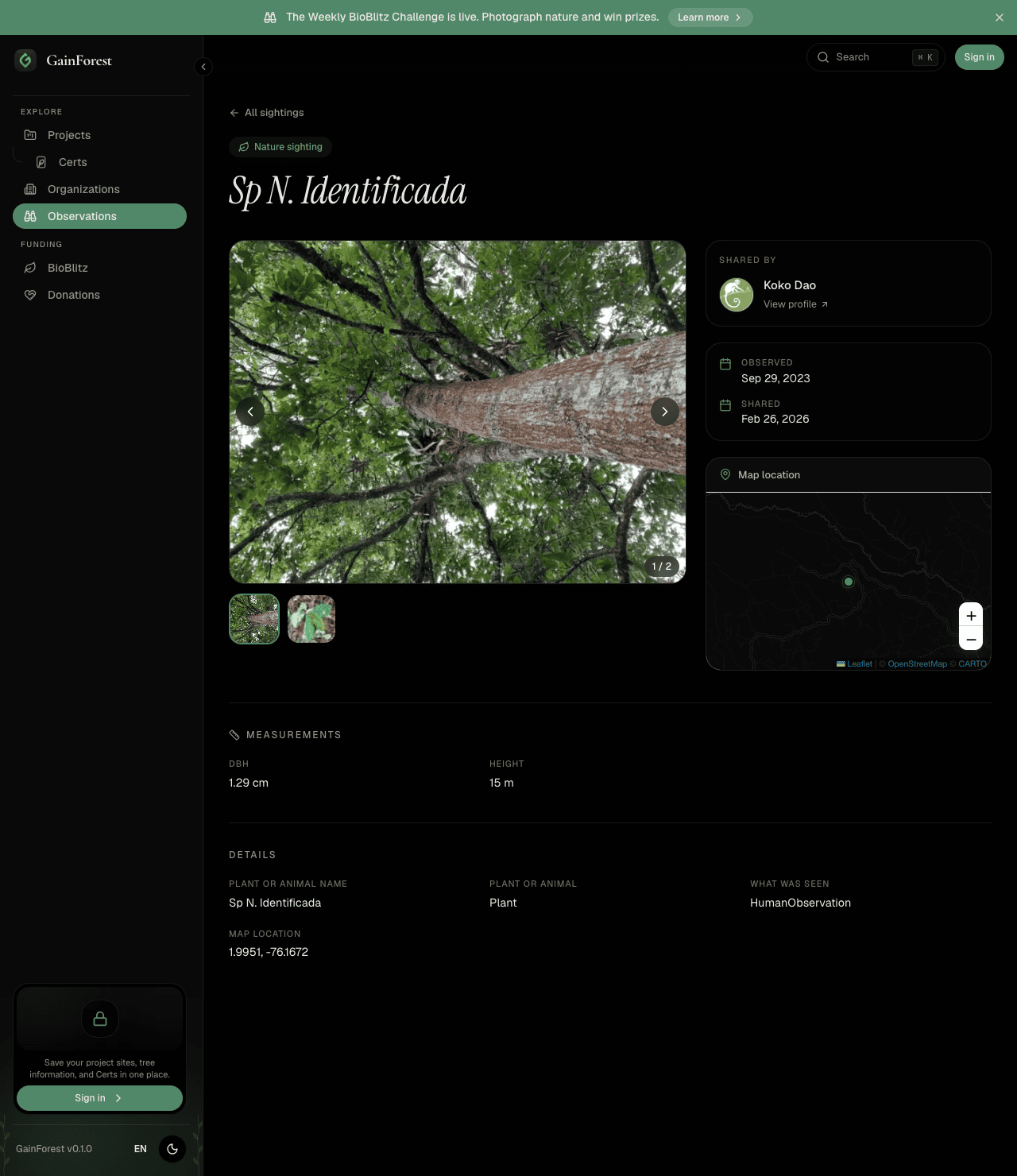Open the CARTO attribution link
The height and width of the screenshot is (1176, 1017).
973,664
